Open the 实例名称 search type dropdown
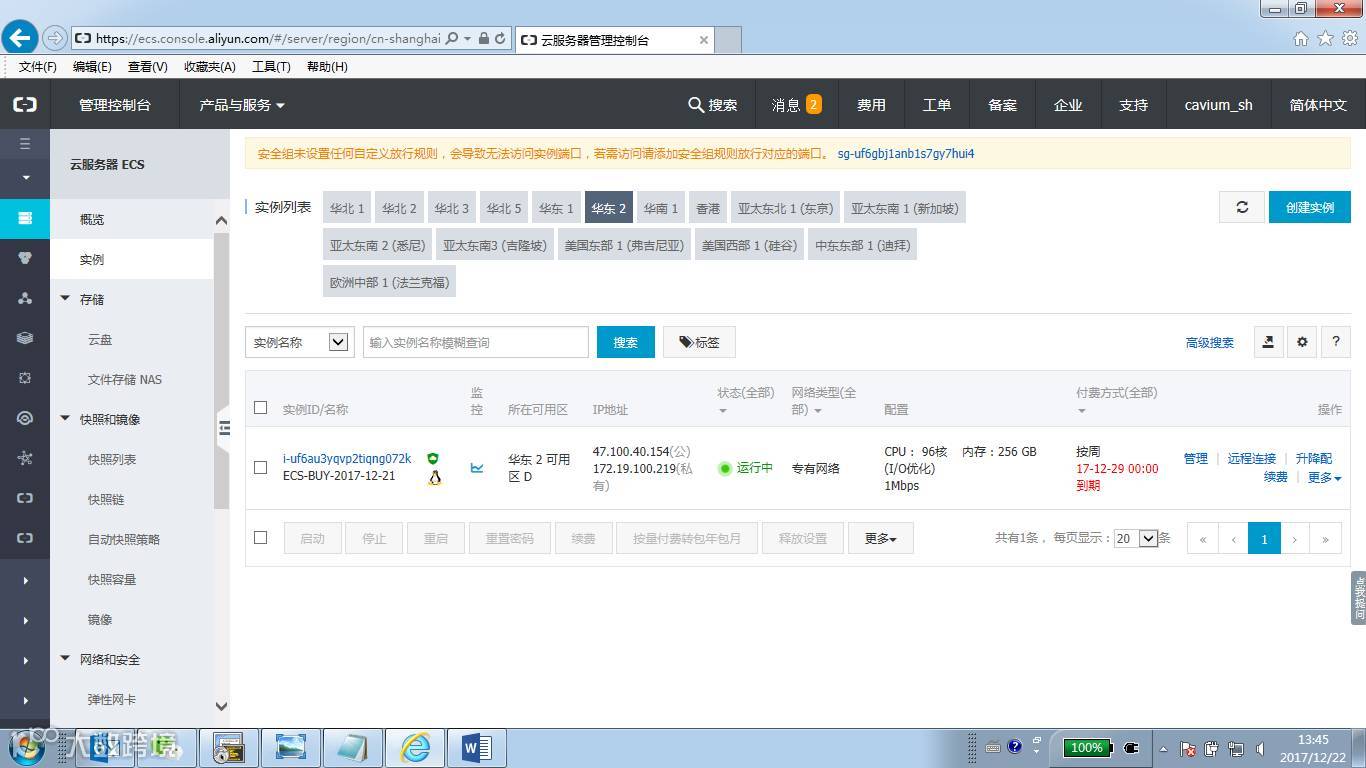The width and height of the screenshot is (1366, 768). click(x=299, y=342)
